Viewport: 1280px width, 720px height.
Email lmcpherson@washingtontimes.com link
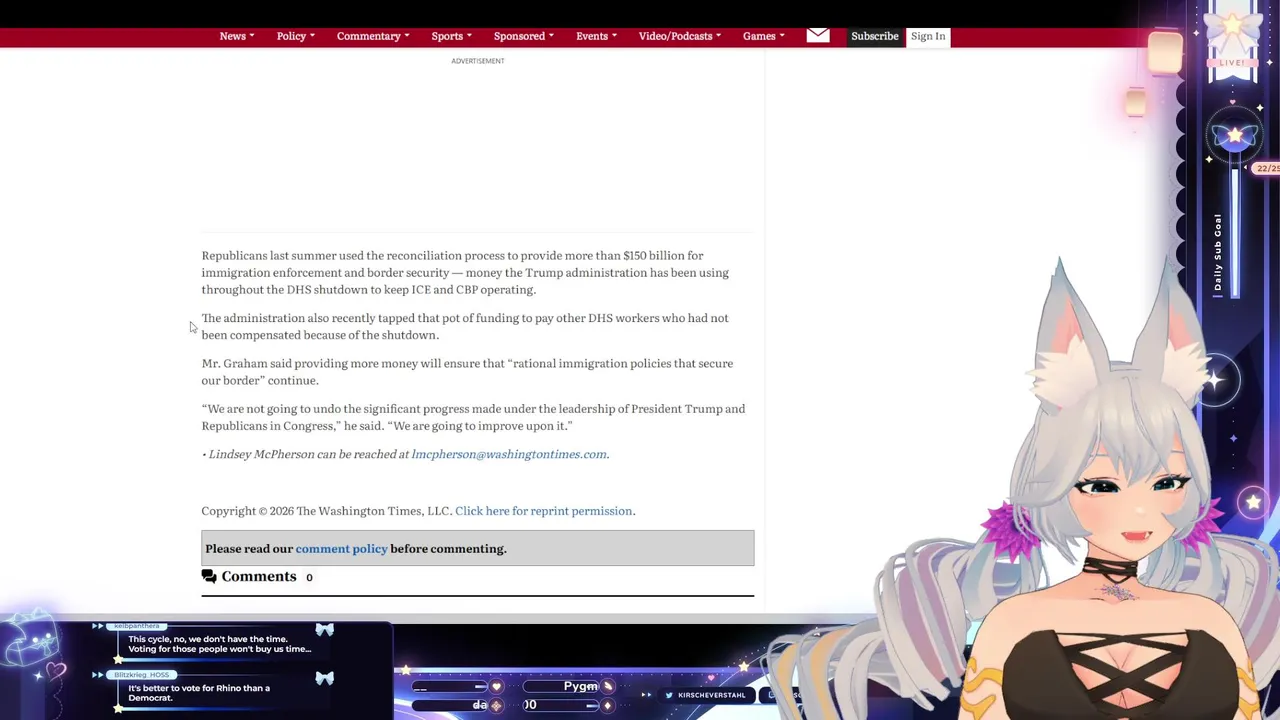coord(509,454)
